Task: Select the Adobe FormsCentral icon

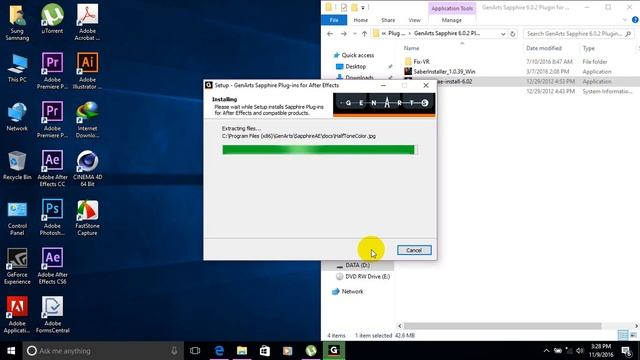Action: (52, 315)
